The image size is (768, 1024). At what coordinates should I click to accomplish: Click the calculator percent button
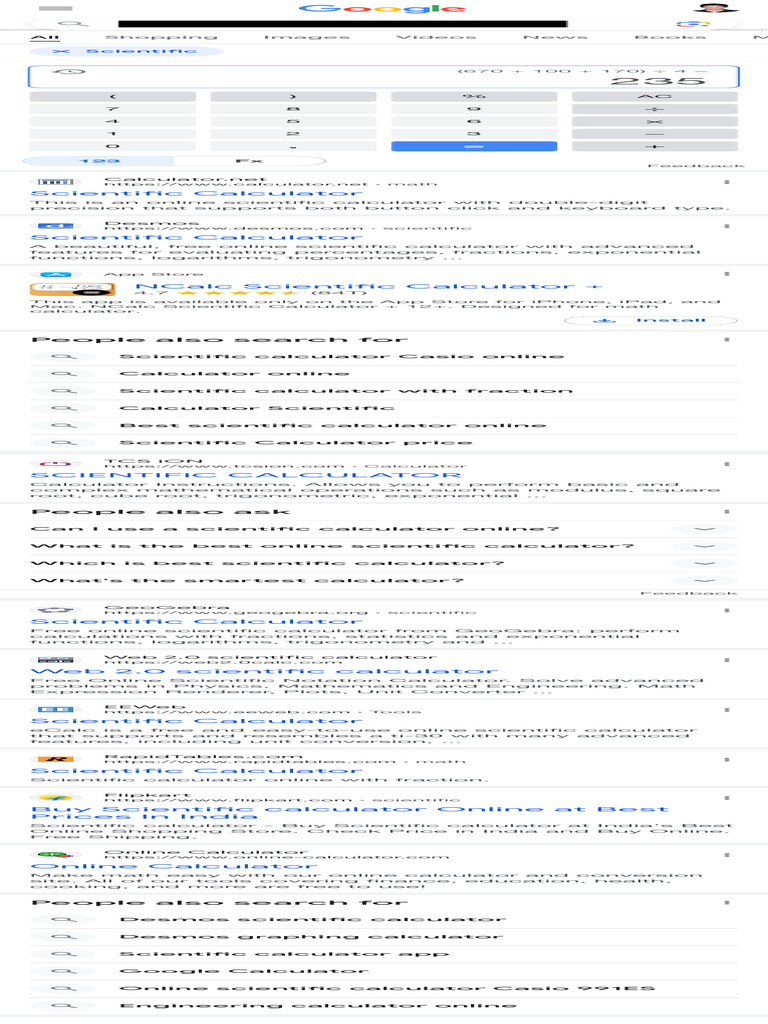tap(474, 97)
